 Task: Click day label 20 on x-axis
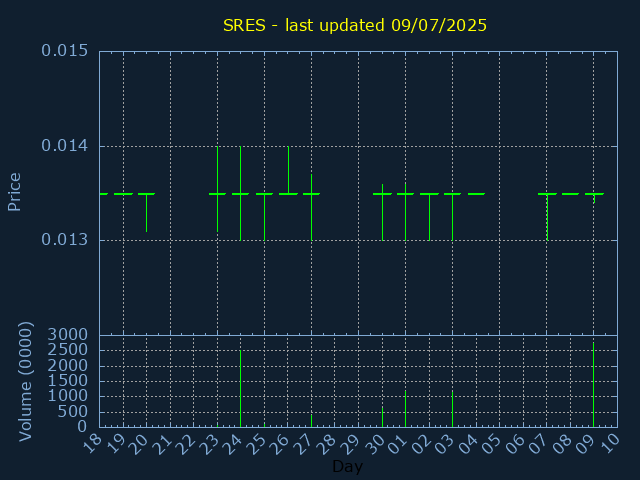139,444
